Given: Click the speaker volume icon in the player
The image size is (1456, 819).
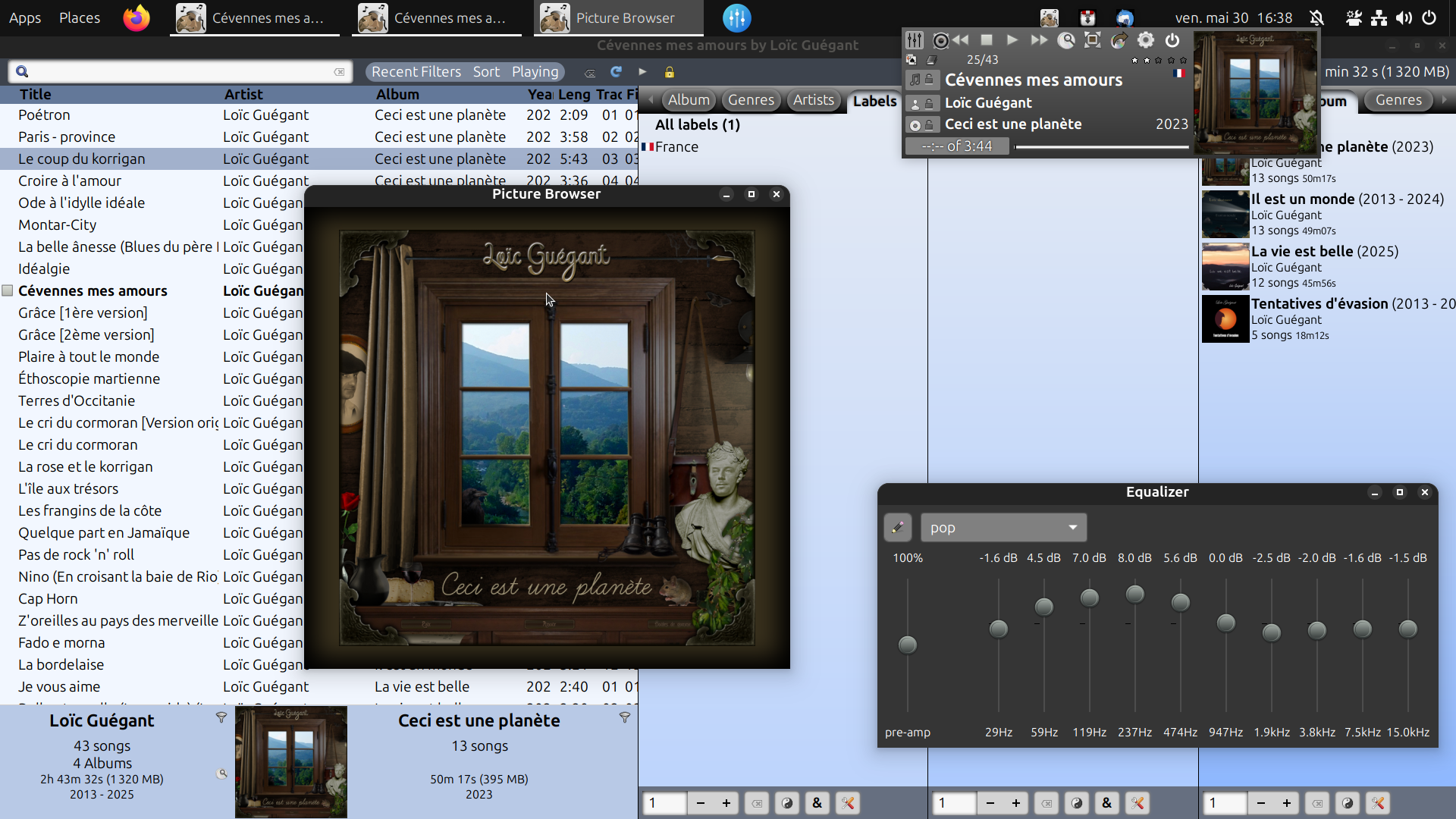Looking at the screenshot, I should (x=941, y=40).
